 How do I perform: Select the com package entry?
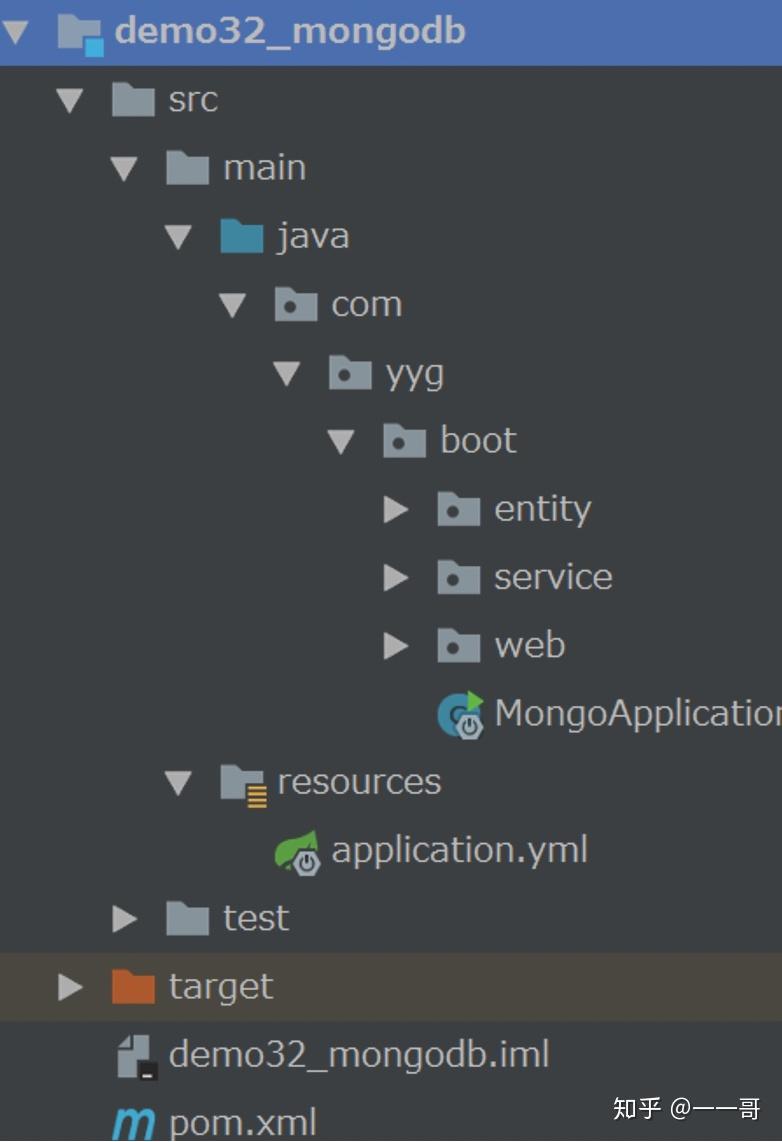pos(367,304)
